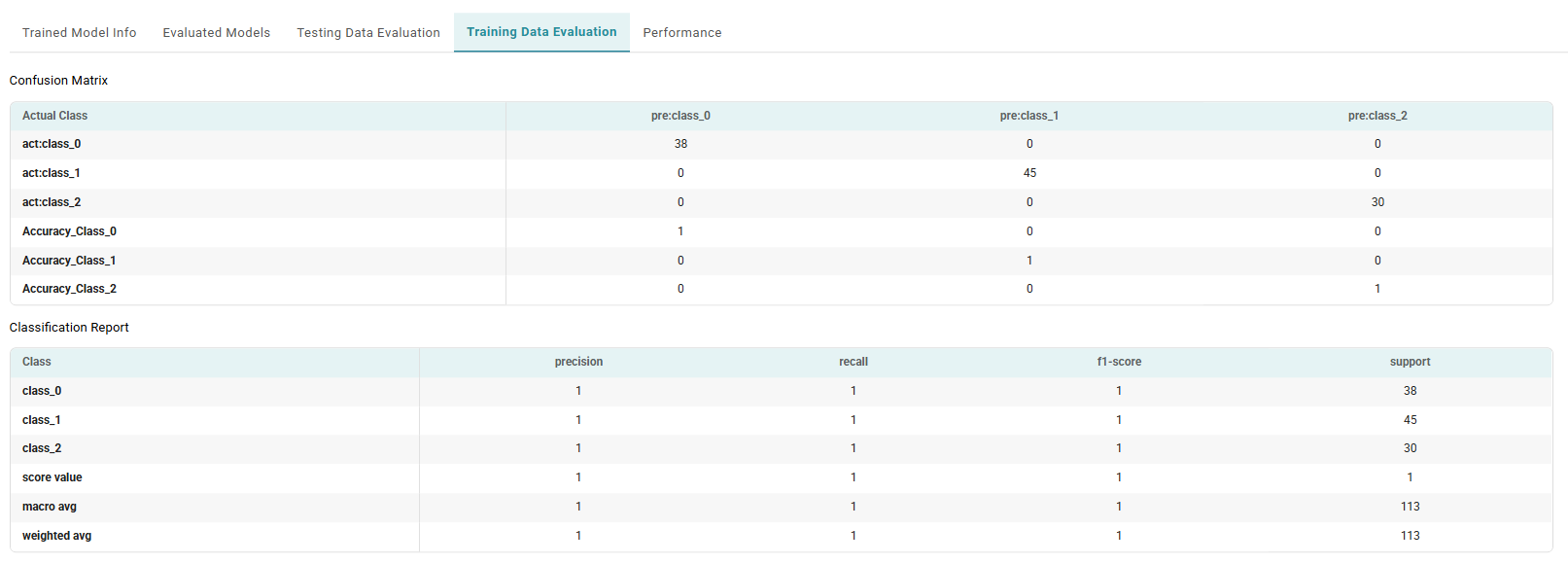
Task: Open the Trained Model Info tab
Action: click(79, 33)
